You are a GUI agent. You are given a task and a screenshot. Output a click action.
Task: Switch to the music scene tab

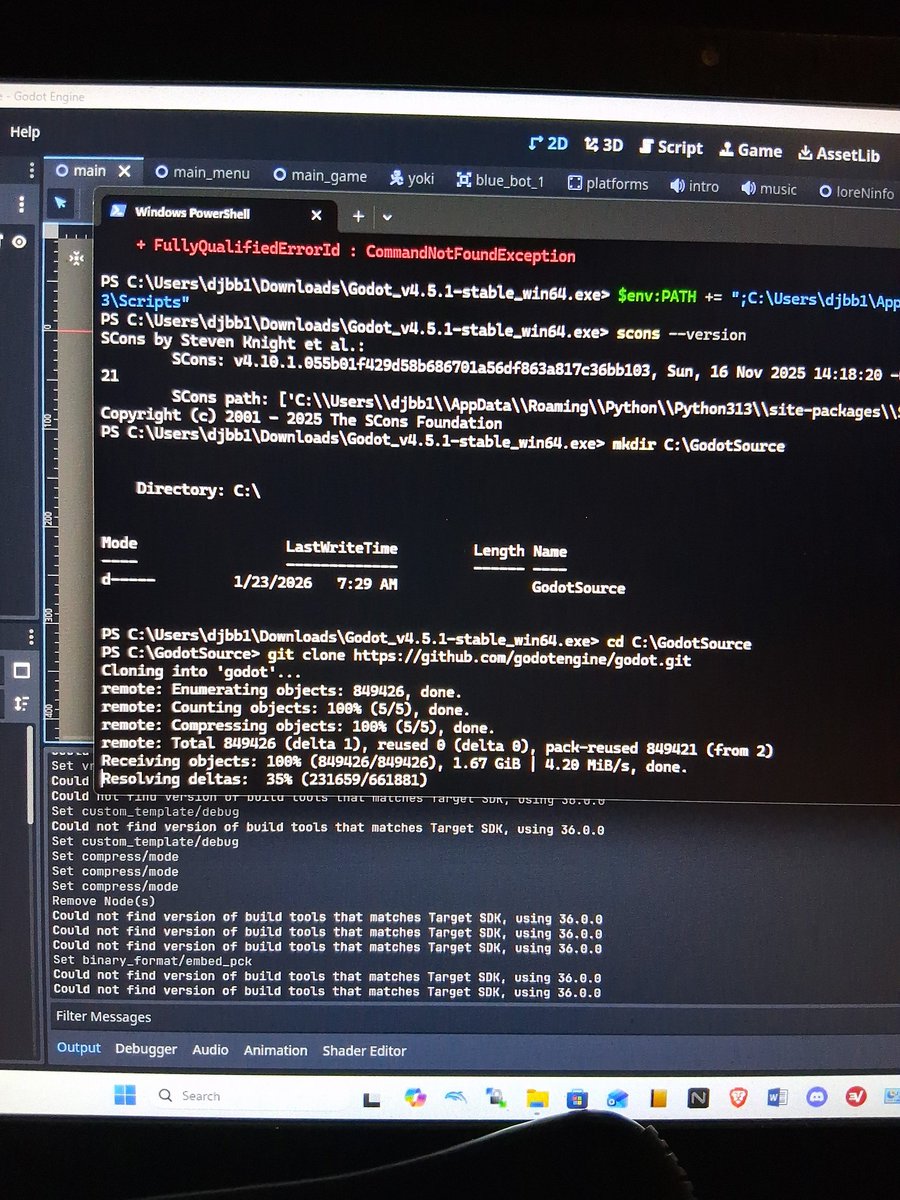coord(769,189)
